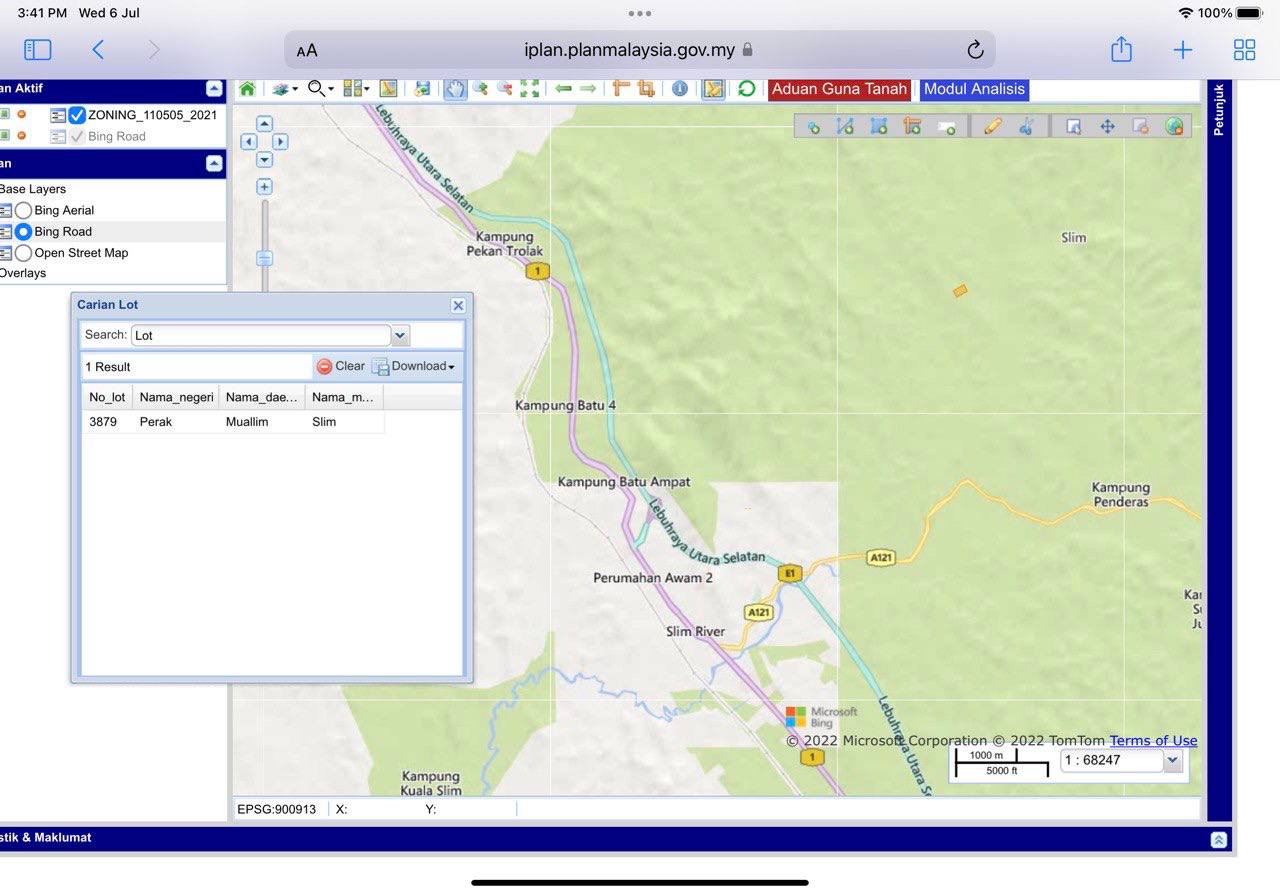The height and width of the screenshot is (894, 1280).
Task: Select Bing Aerial base layer
Action: (x=23, y=210)
